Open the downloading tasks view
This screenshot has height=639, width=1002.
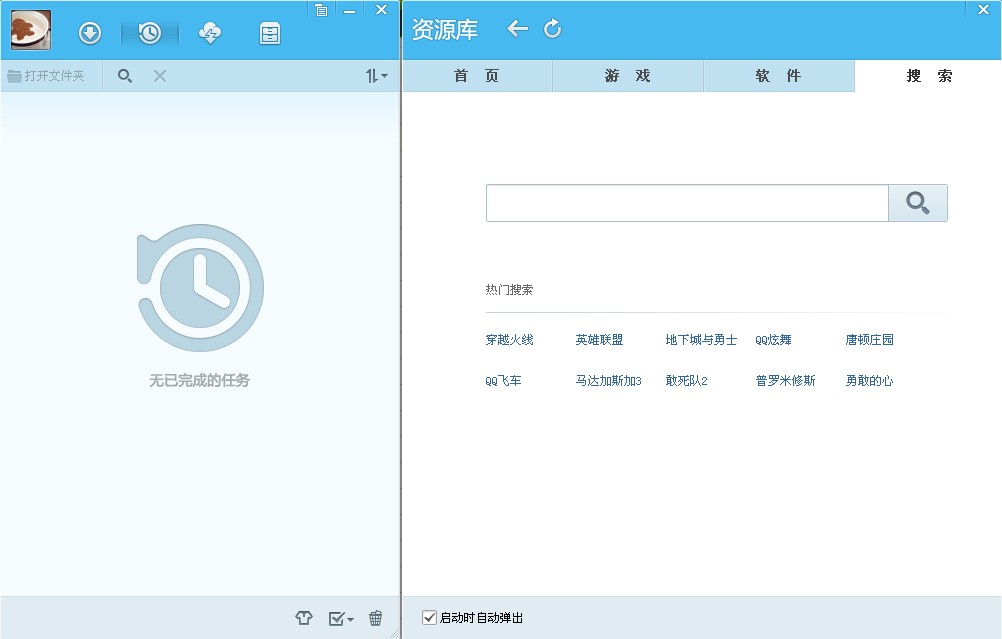[x=90, y=33]
